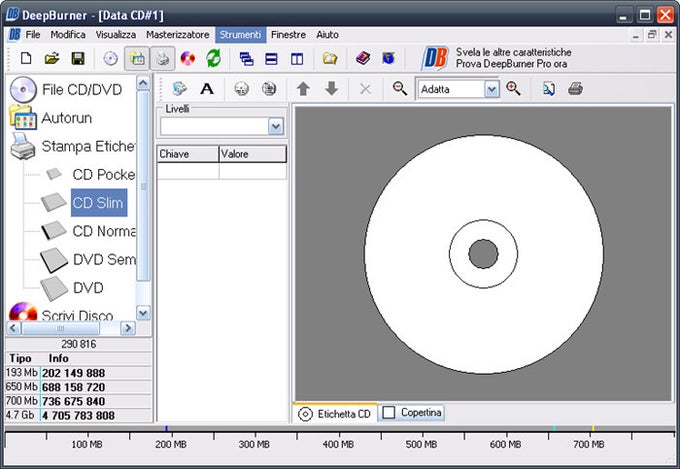
Task: Save project with the floppy disk icon
Action: click(x=78, y=58)
